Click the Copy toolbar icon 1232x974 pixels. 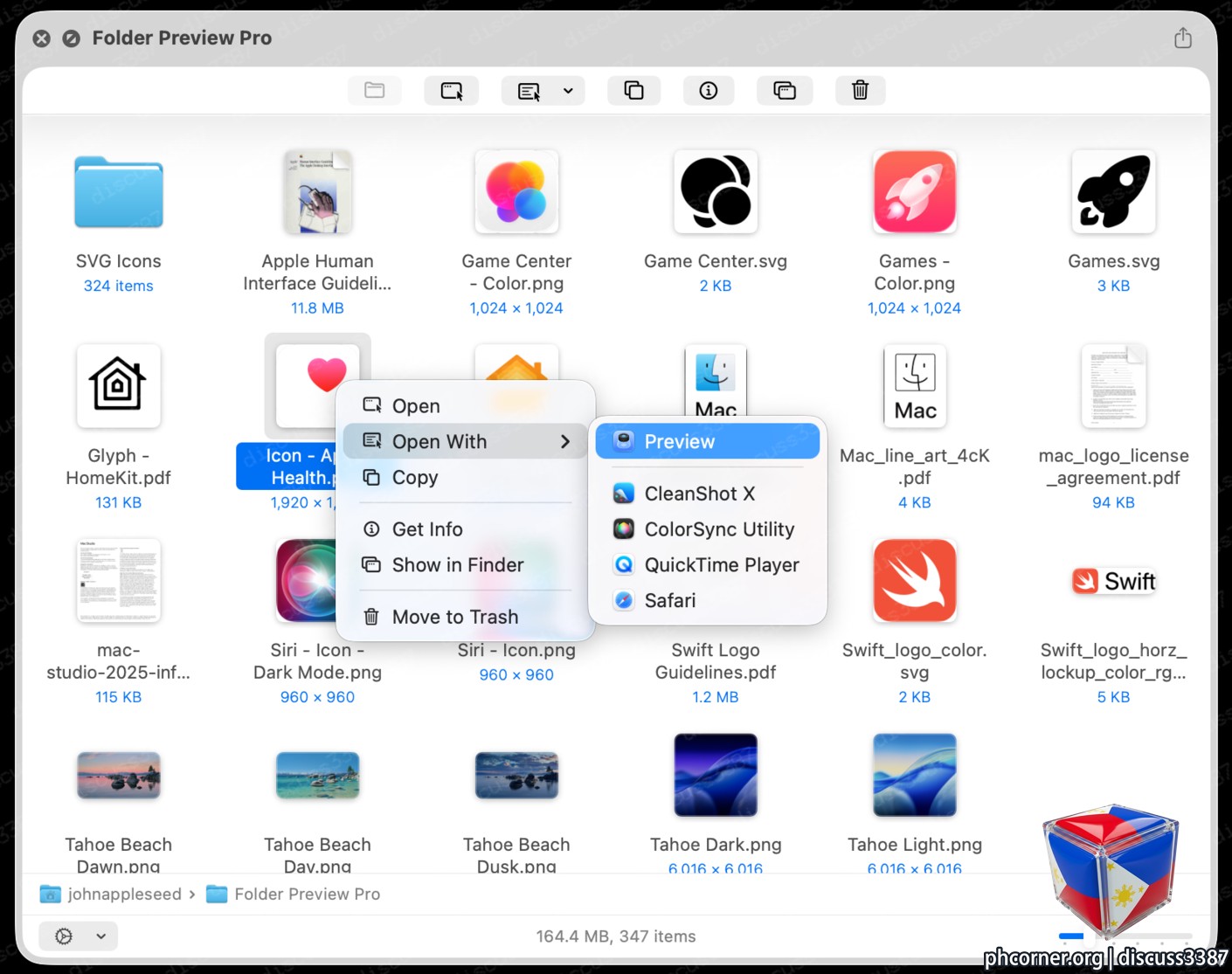tap(633, 90)
